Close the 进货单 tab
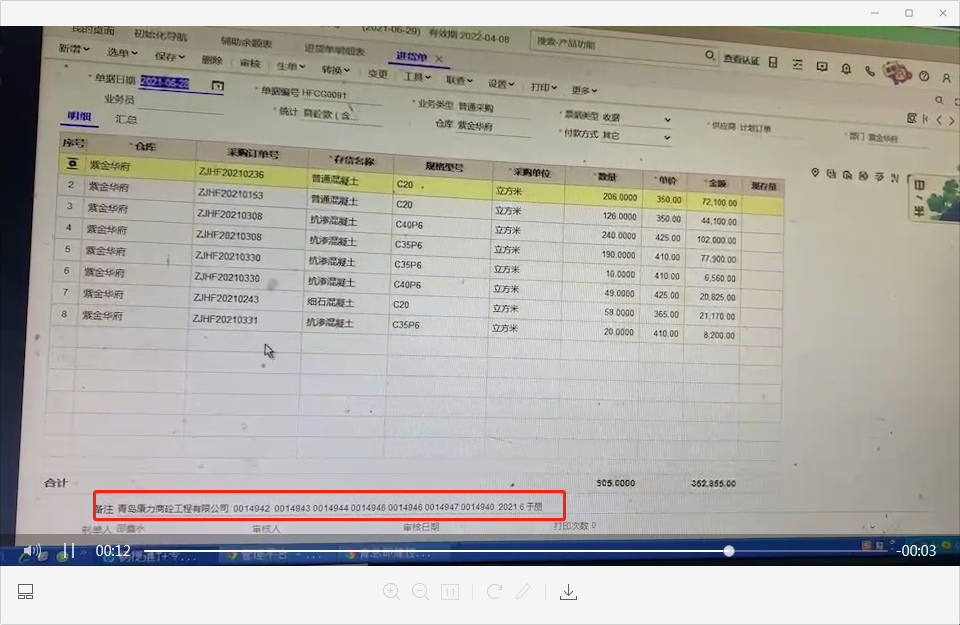Viewport: 960px width, 625px height. [x=438, y=58]
